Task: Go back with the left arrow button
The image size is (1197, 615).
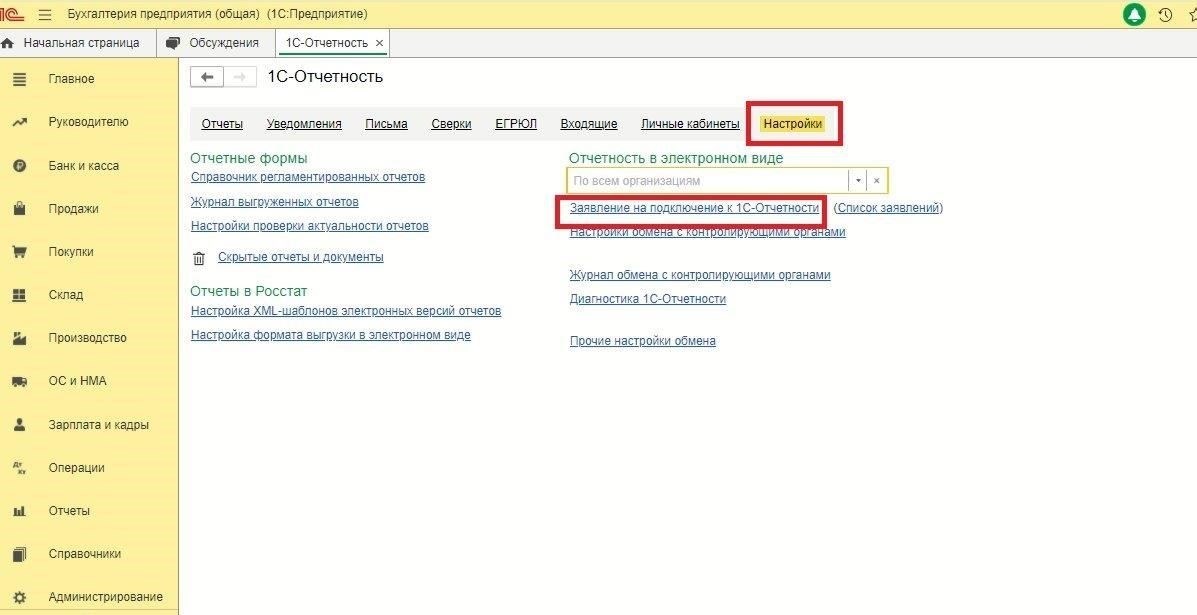Action: [206, 77]
